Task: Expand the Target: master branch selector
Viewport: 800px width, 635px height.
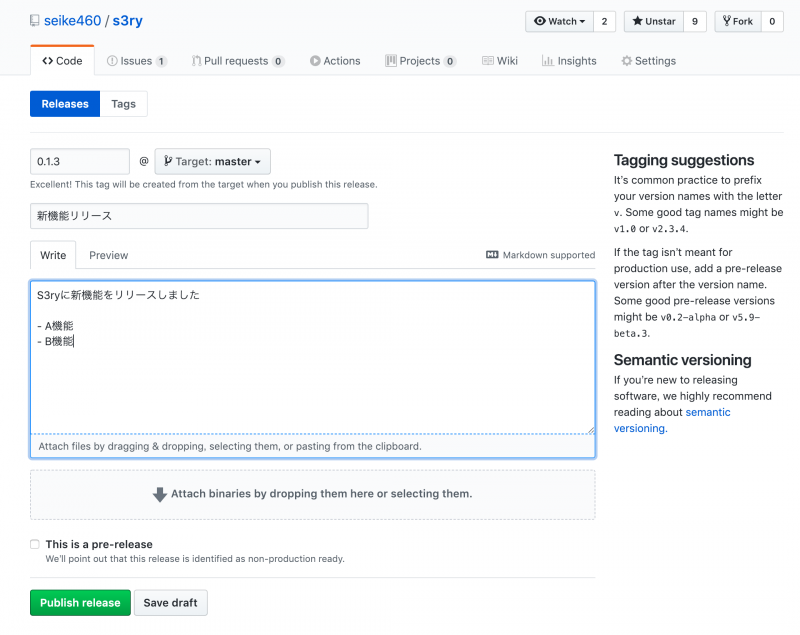Action: (x=212, y=161)
